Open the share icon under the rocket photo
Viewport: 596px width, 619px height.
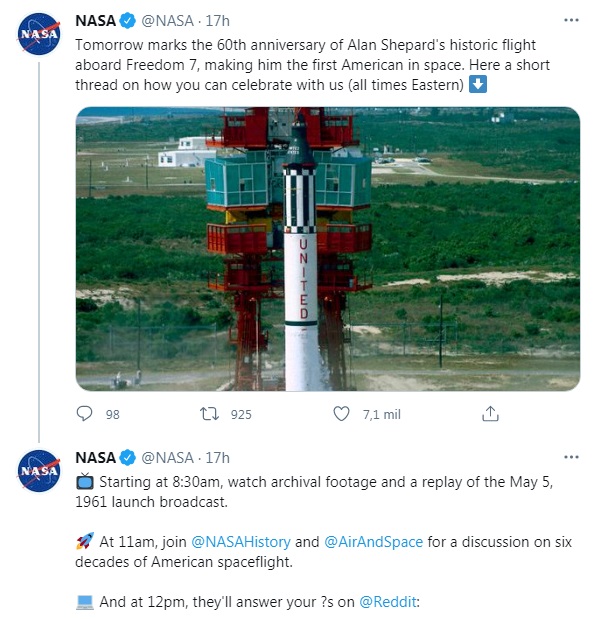click(490, 414)
